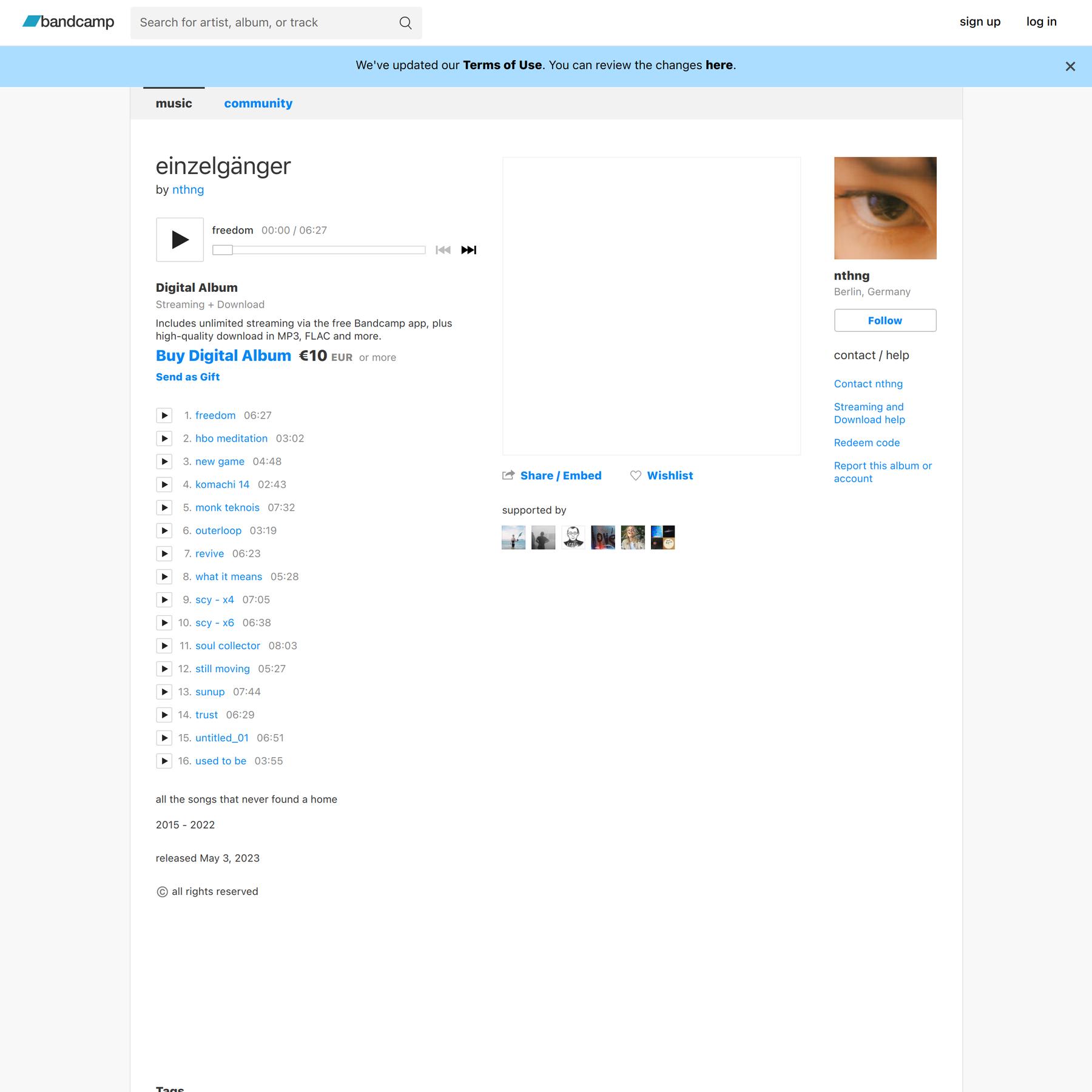Open the sign up page
Screen dimensions: 1092x1092
tap(980, 22)
